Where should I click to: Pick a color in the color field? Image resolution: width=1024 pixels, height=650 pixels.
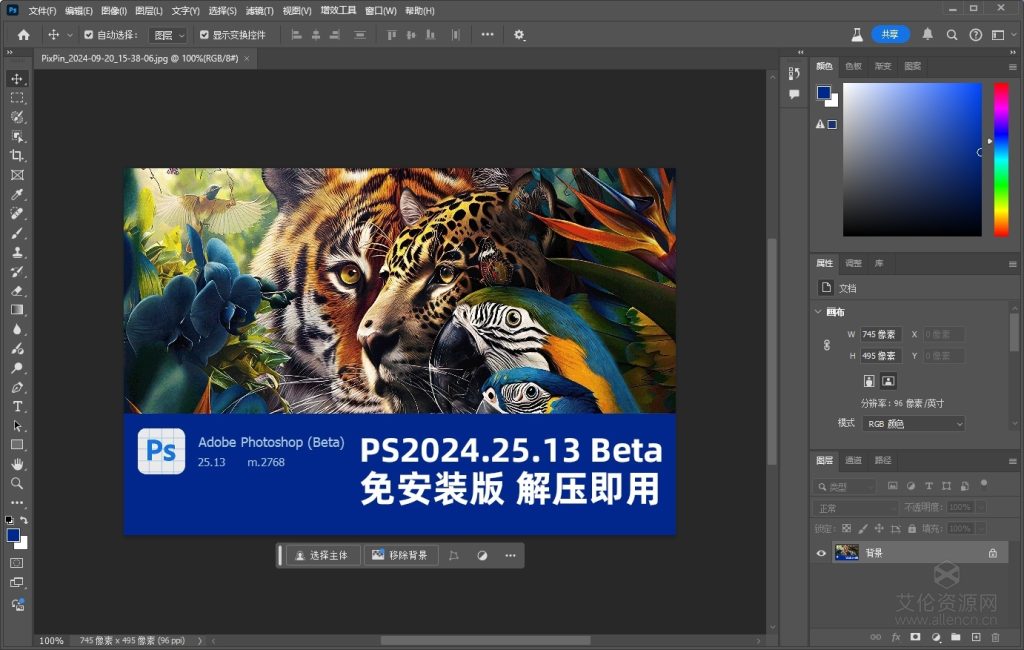tap(912, 159)
